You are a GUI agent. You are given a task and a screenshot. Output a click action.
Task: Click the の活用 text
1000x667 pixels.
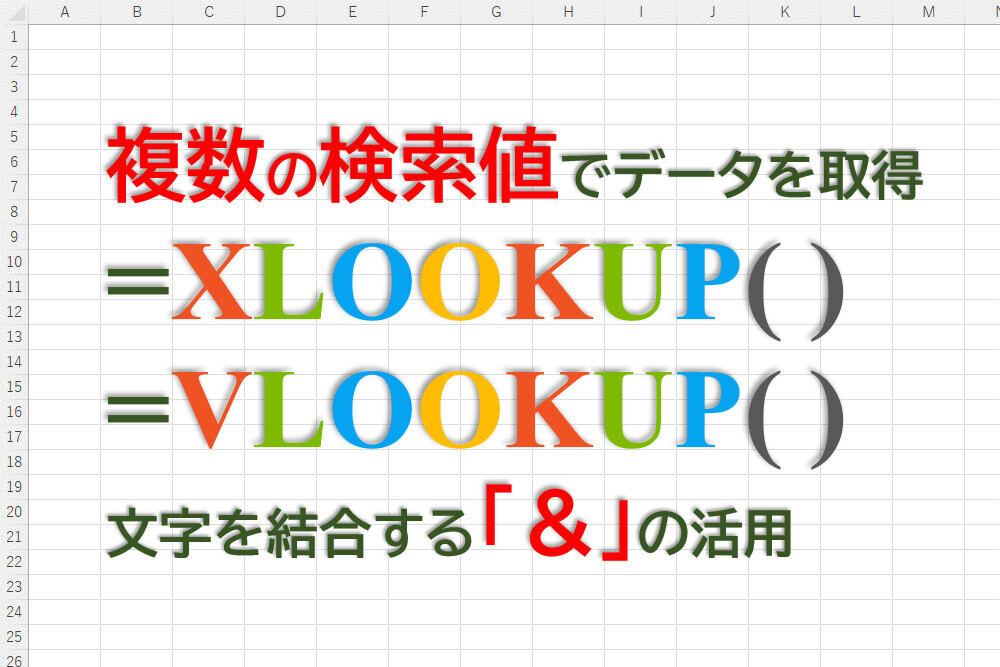(x=714, y=532)
